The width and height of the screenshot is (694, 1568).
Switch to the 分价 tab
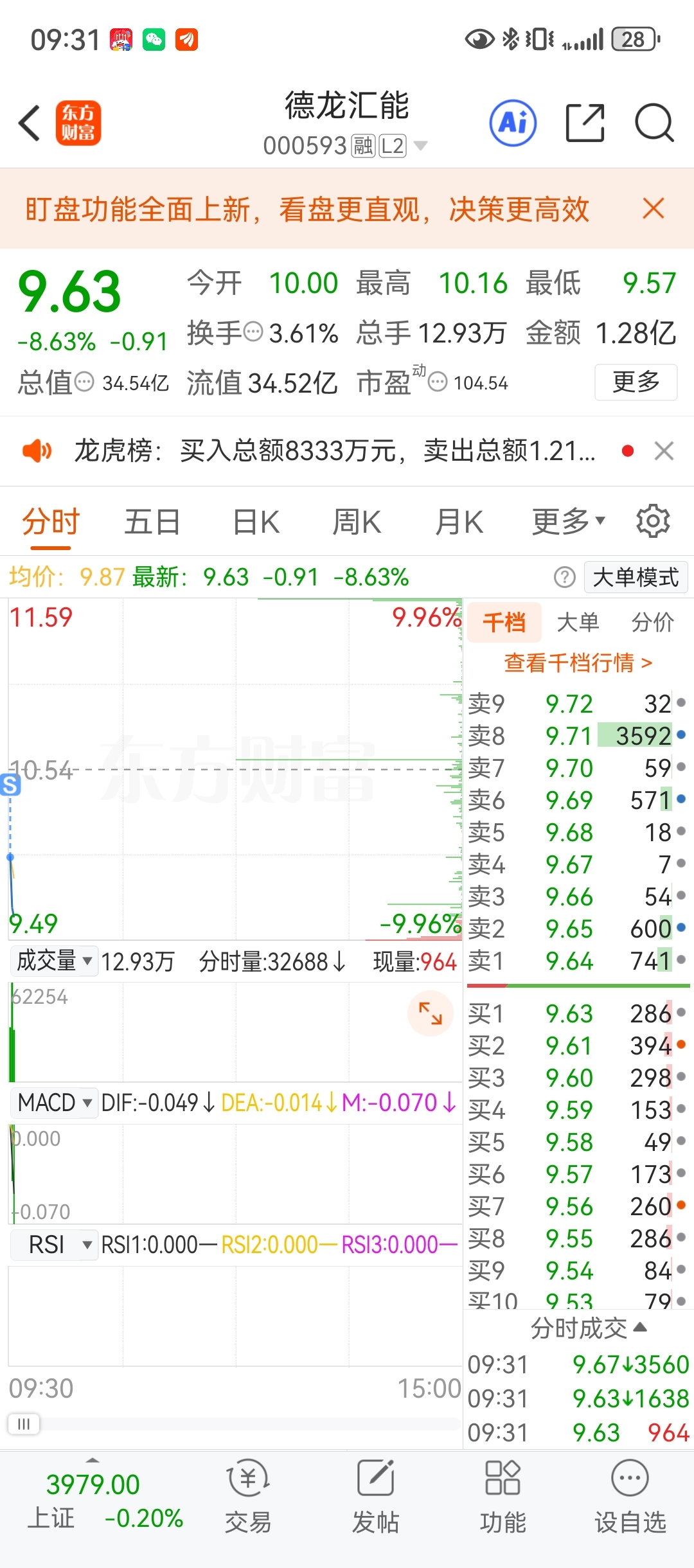pos(652,622)
